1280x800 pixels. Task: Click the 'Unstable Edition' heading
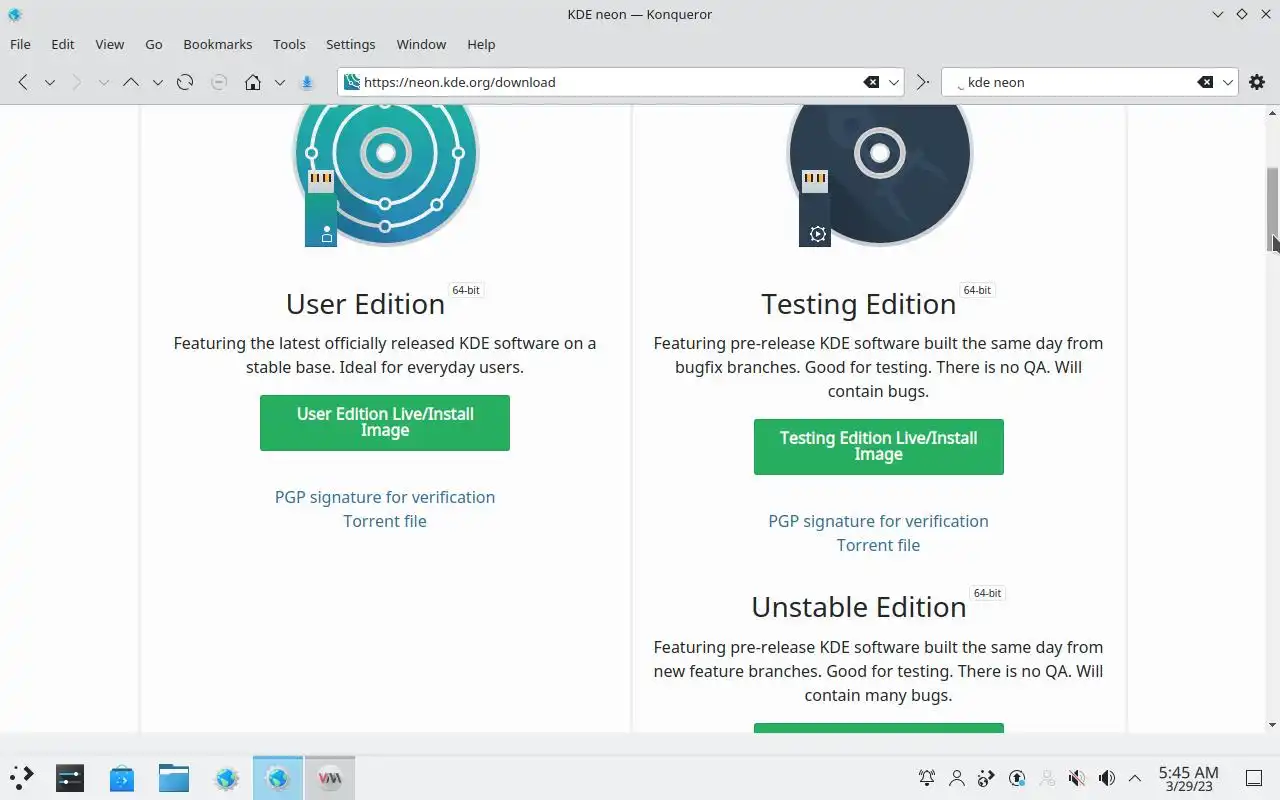tap(858, 607)
